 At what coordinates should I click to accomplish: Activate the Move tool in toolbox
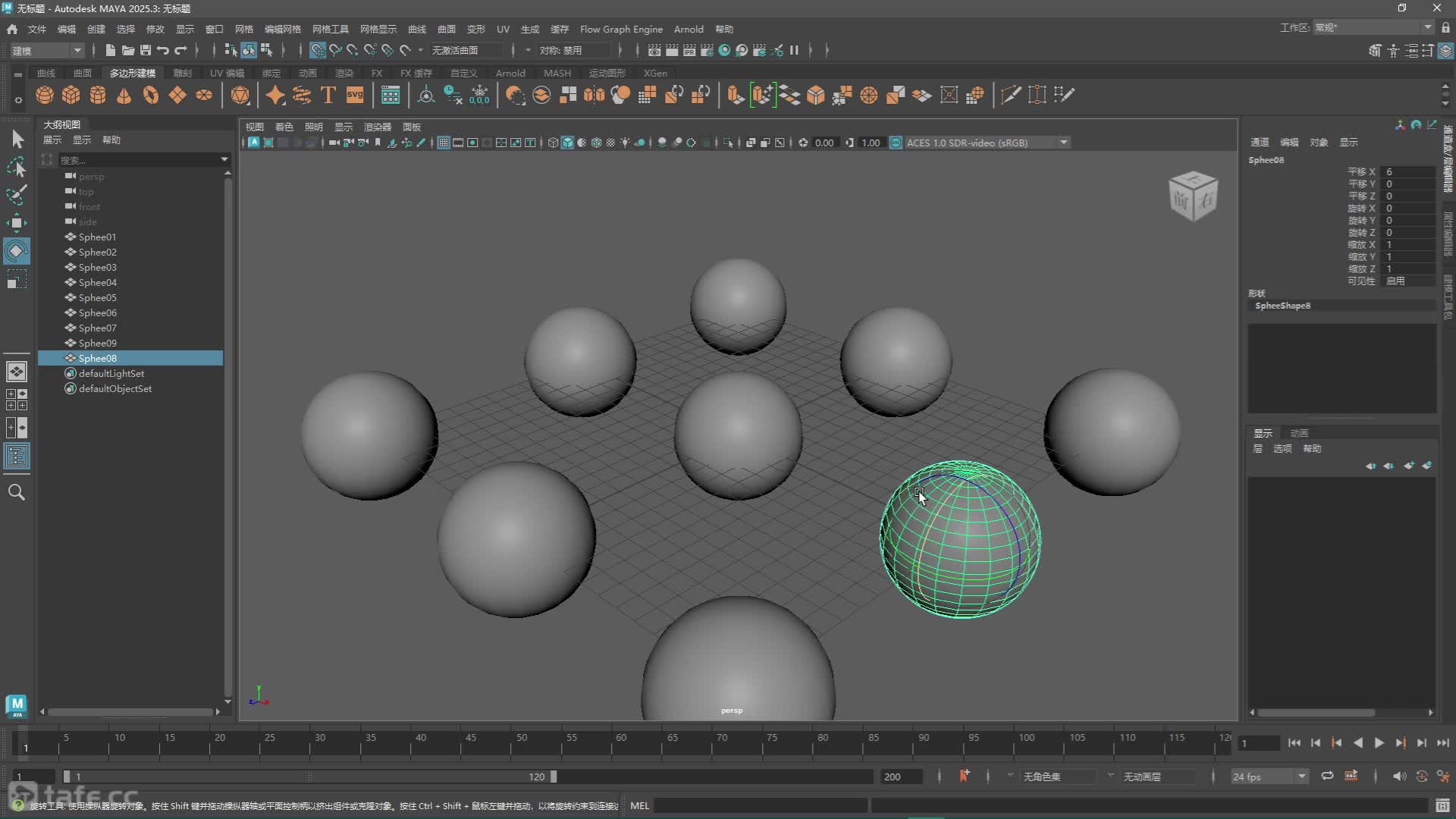[16, 222]
